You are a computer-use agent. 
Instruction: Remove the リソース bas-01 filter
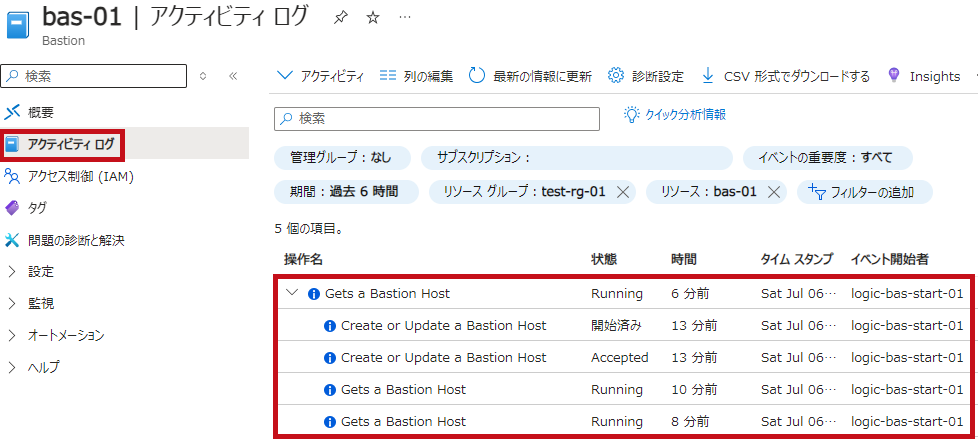pos(774,192)
